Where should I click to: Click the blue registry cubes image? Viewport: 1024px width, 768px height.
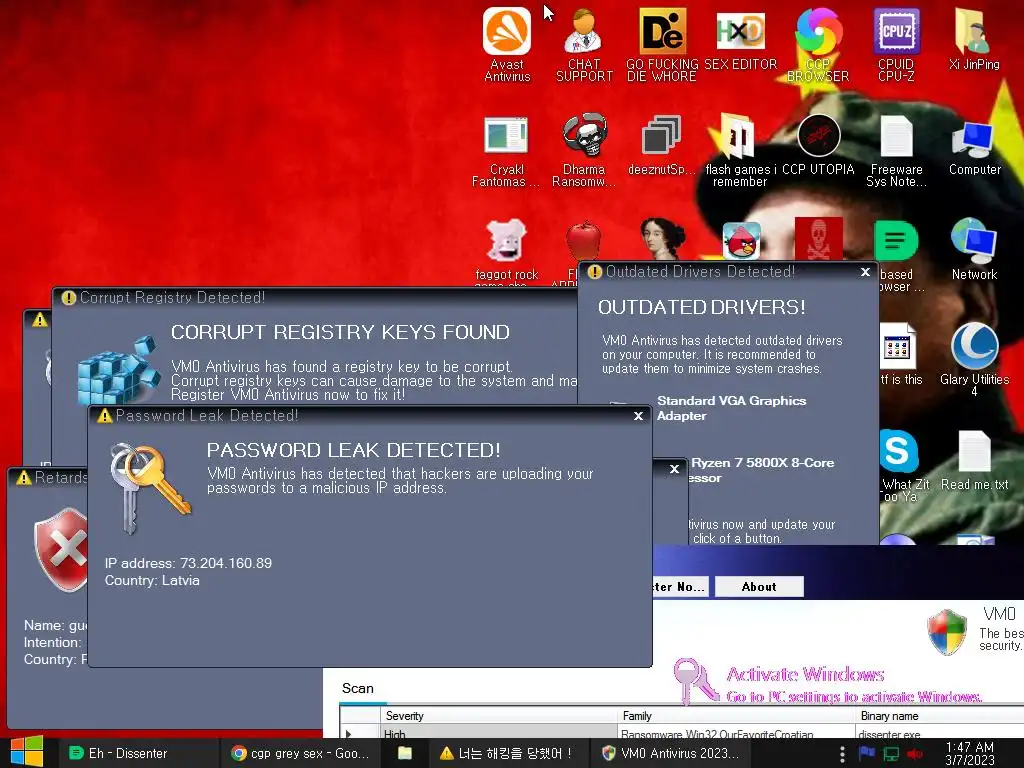pos(118,370)
